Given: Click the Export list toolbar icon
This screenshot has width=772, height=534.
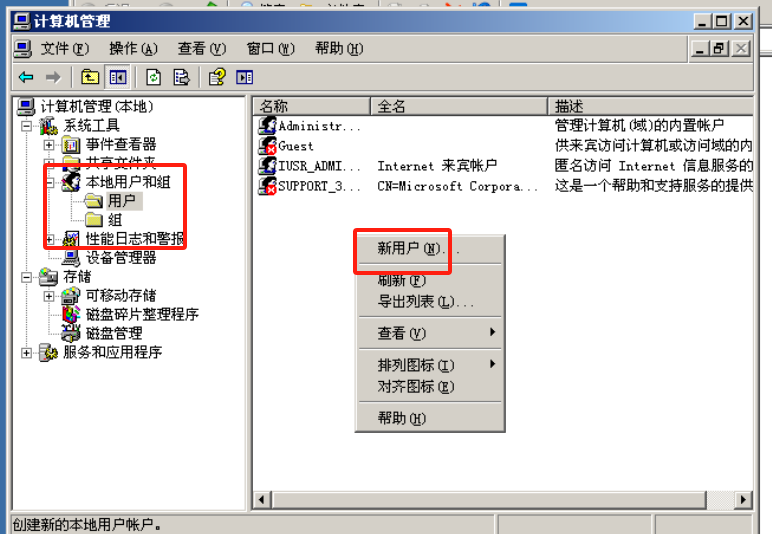Looking at the screenshot, I should coord(181,77).
